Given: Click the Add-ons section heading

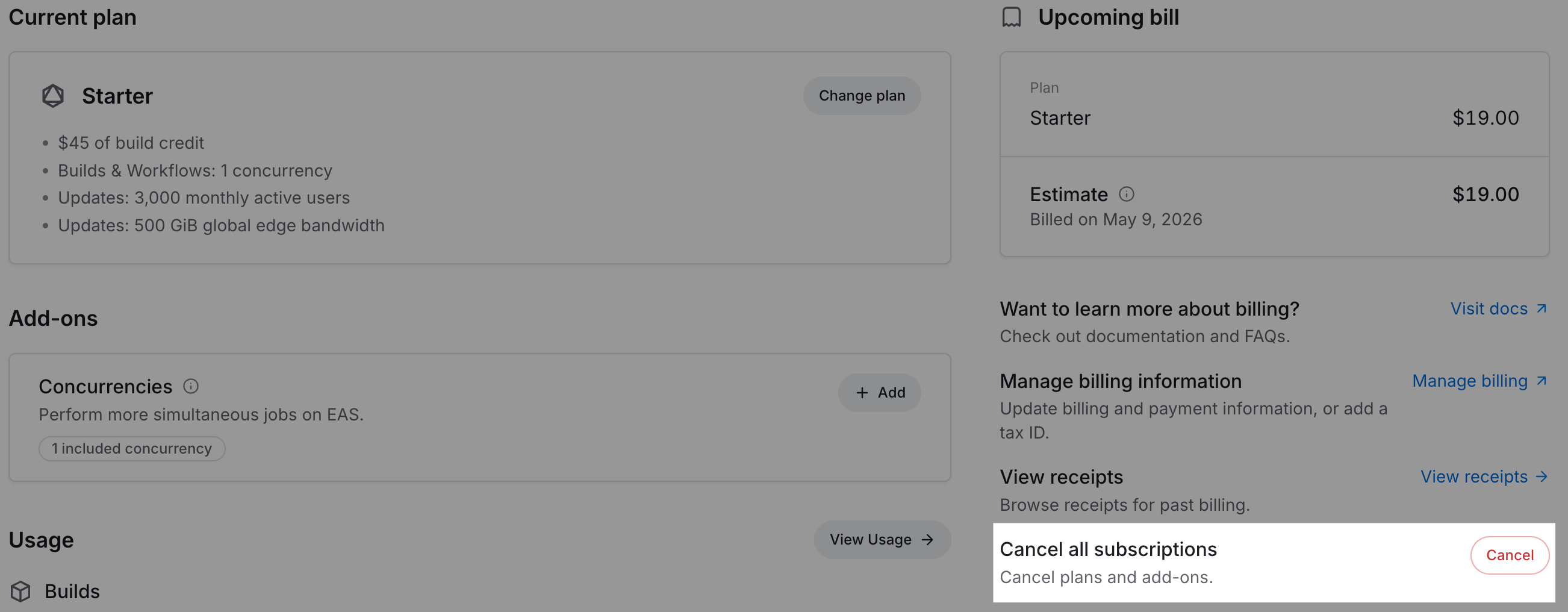Looking at the screenshot, I should click(53, 319).
